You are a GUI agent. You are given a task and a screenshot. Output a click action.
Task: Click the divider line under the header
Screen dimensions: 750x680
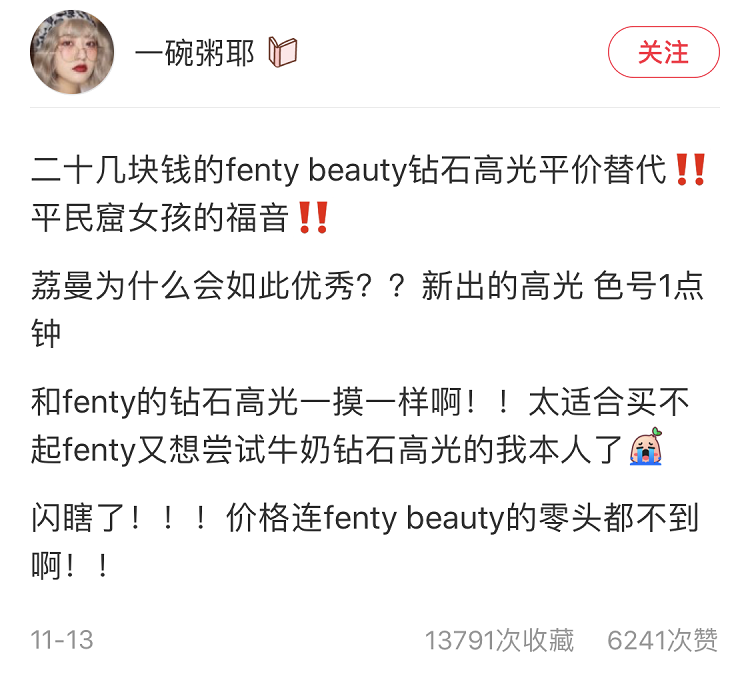375,108
